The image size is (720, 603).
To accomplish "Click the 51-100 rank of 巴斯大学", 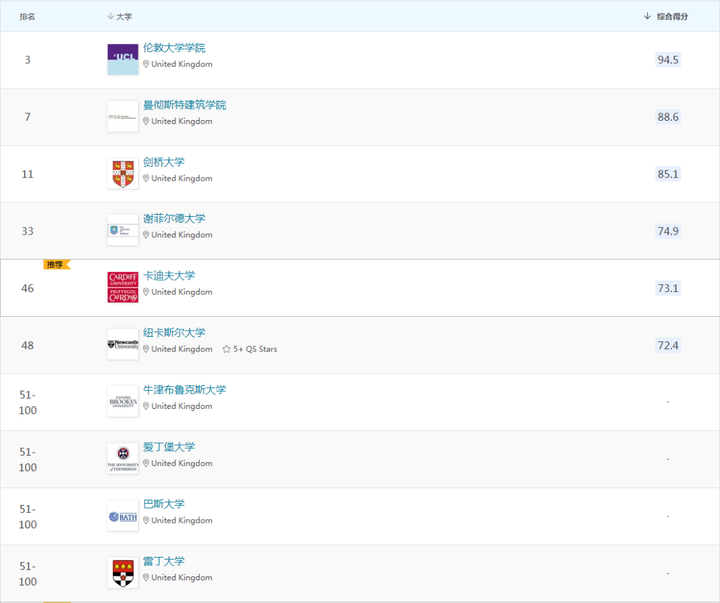I will [x=28, y=517].
